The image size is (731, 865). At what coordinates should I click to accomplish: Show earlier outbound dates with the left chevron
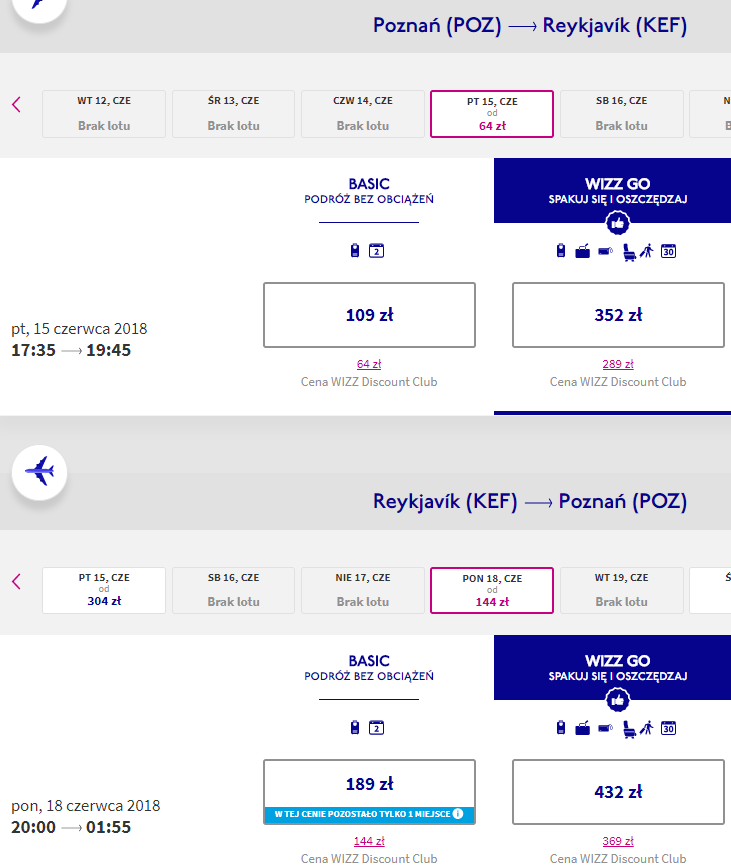coord(17,104)
